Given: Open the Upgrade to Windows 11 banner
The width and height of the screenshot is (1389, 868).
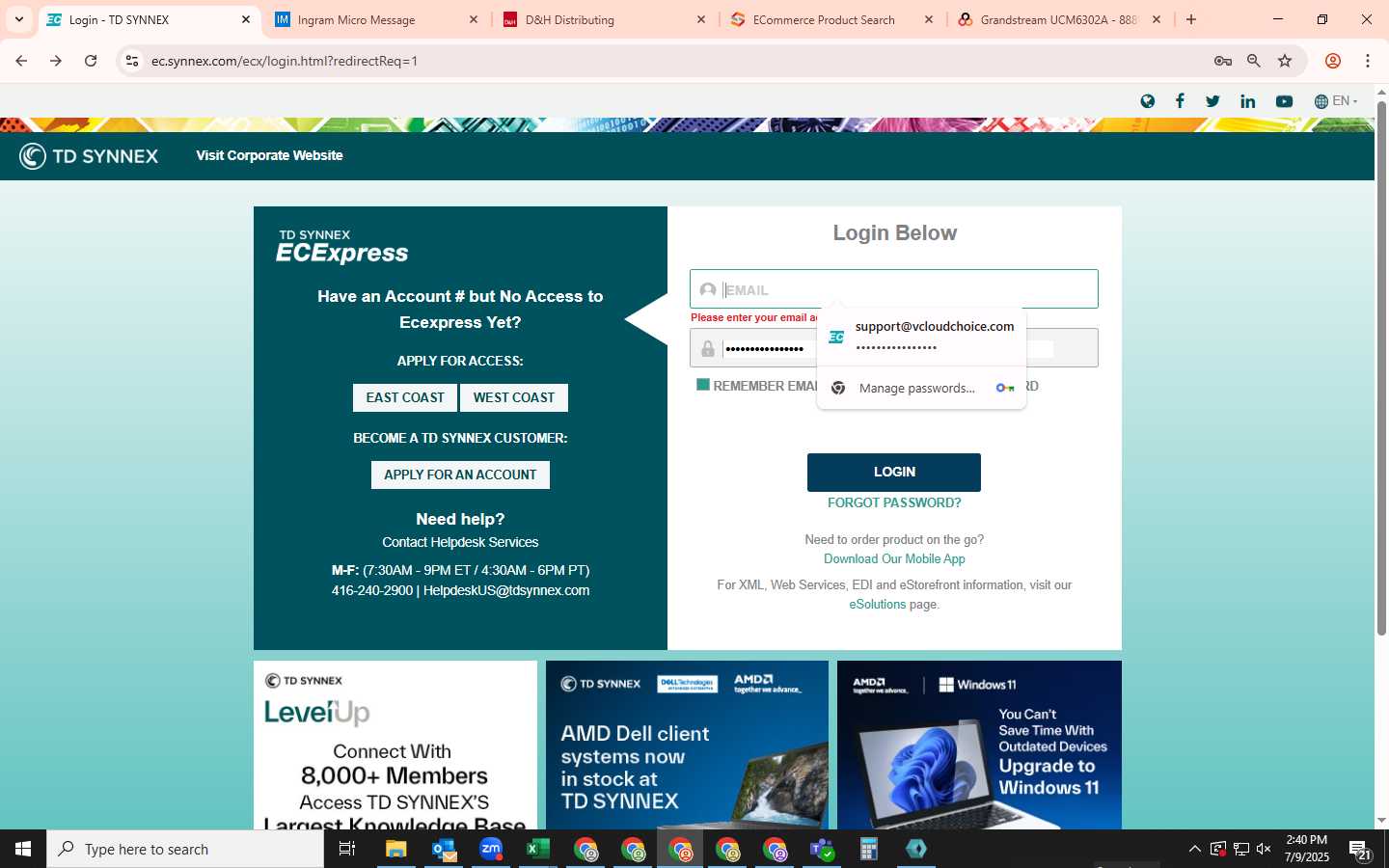Looking at the screenshot, I should coord(979,745).
